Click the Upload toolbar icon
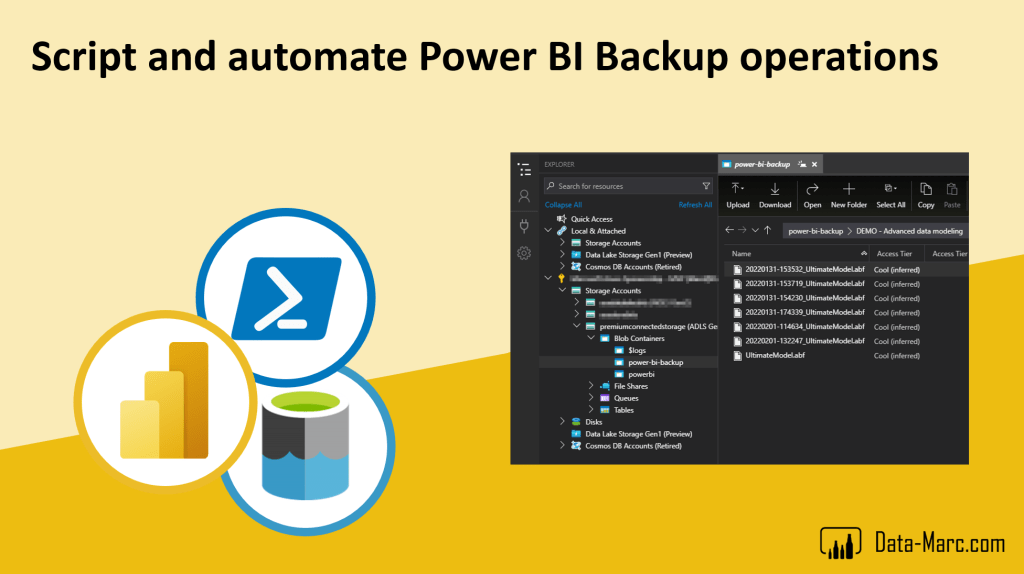This screenshot has height=574, width=1024. 737,189
